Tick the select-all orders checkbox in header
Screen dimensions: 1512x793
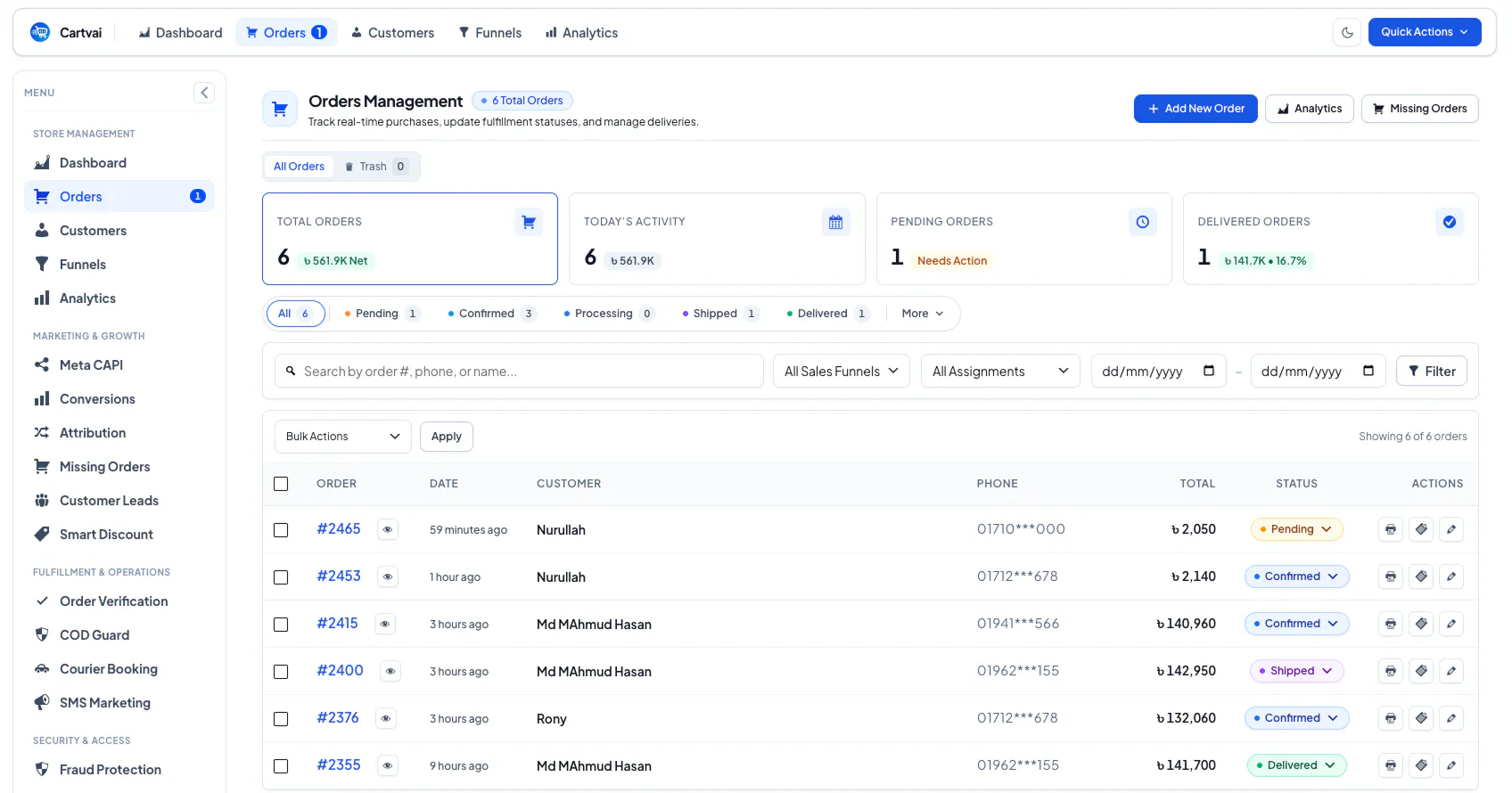pyautogui.click(x=281, y=484)
